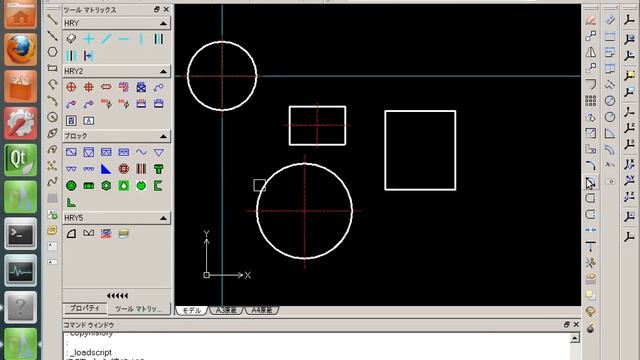The height and width of the screenshot is (360, 640).
Task: Close the コマンド ウィンドウ panel
Action: point(576,324)
